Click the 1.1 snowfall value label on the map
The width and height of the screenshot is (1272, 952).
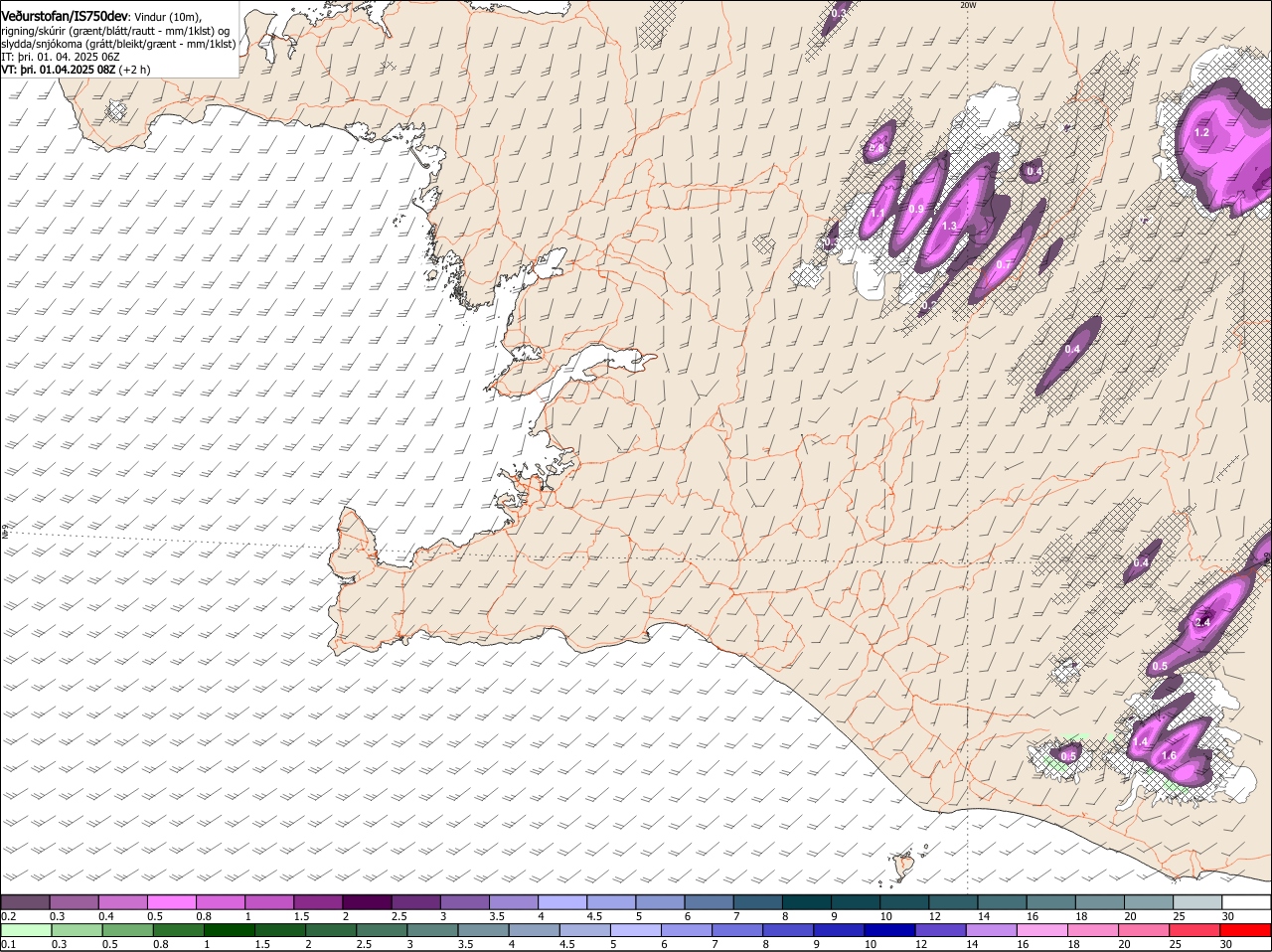pos(877,213)
